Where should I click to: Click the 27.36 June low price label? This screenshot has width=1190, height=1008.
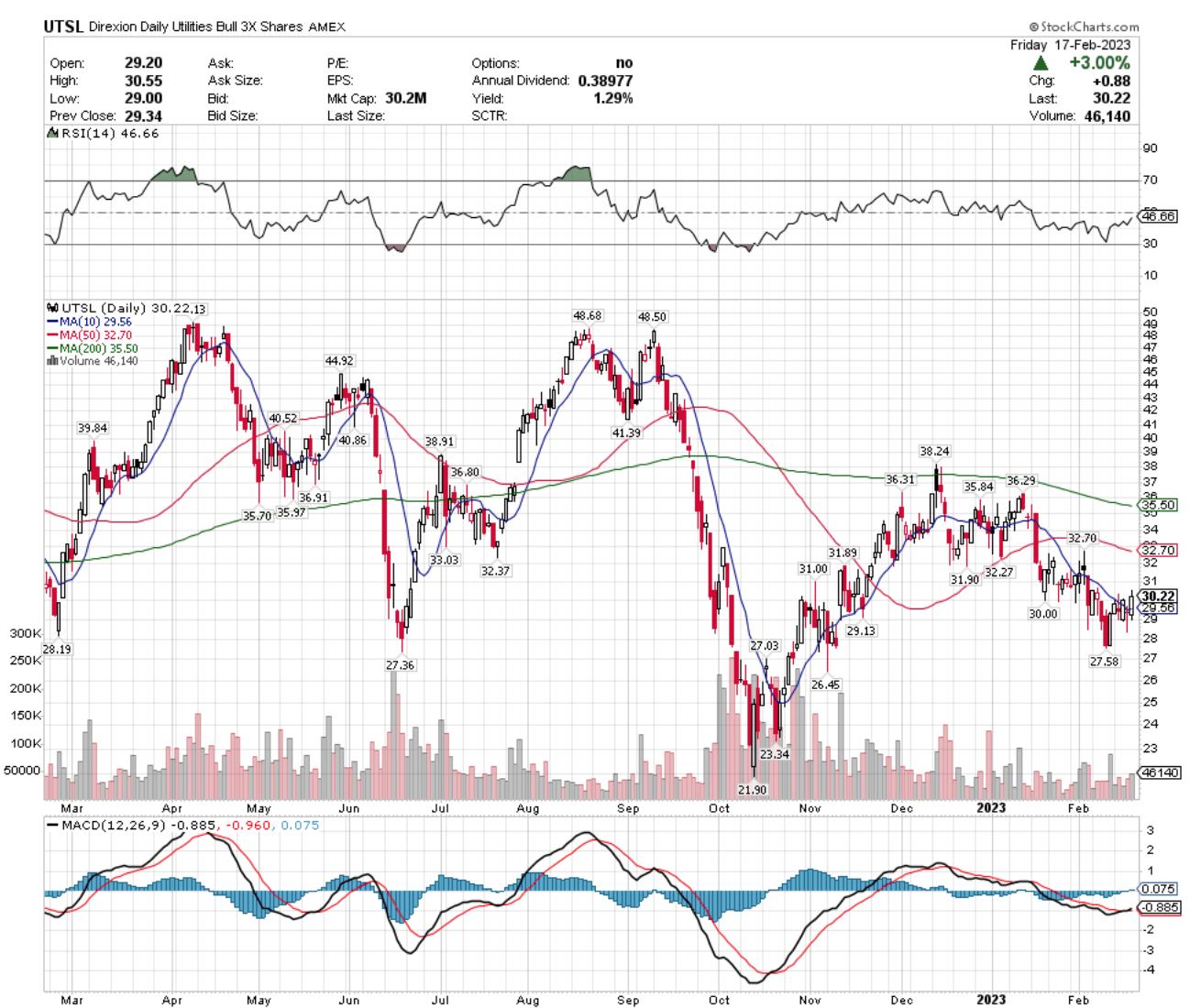[x=400, y=665]
